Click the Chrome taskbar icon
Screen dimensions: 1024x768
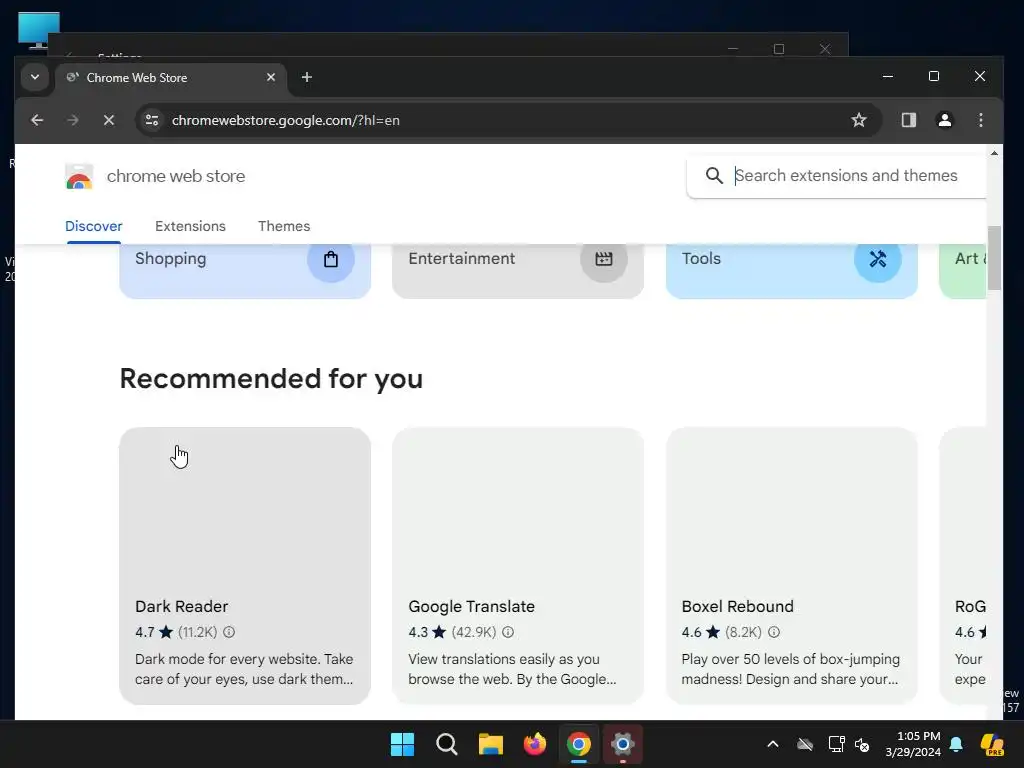[579, 744]
